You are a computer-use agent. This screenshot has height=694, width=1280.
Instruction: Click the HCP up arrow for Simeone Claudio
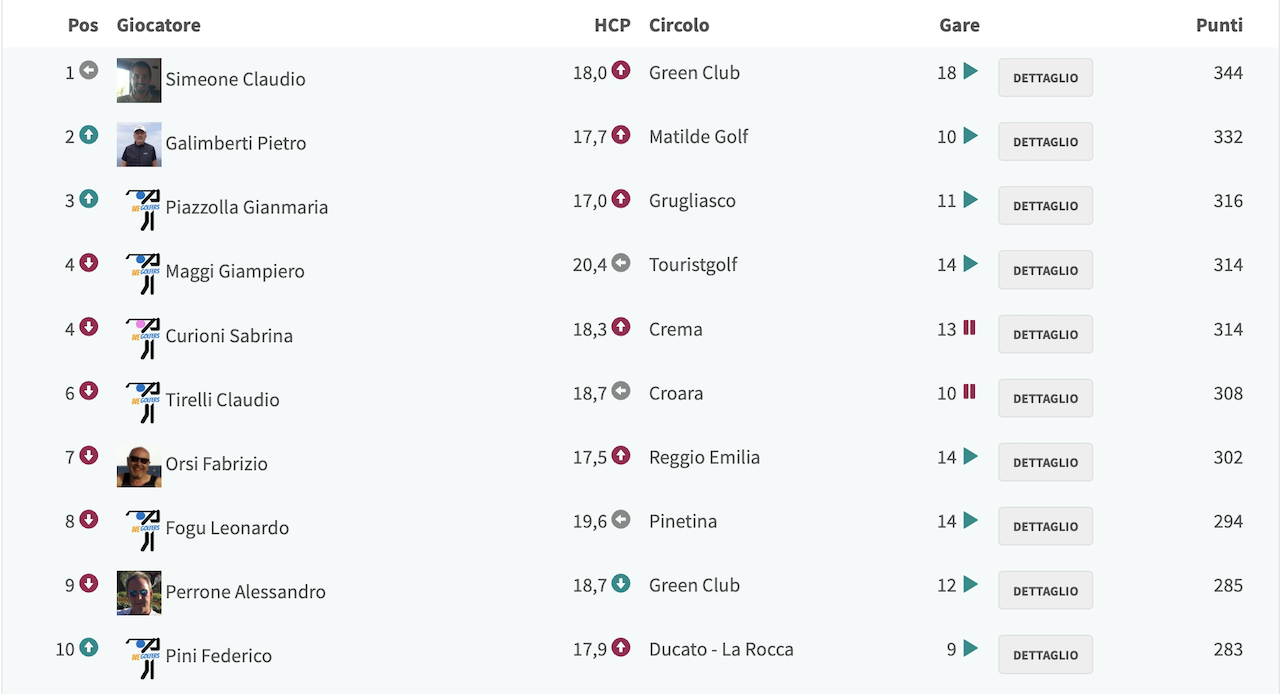tap(621, 71)
